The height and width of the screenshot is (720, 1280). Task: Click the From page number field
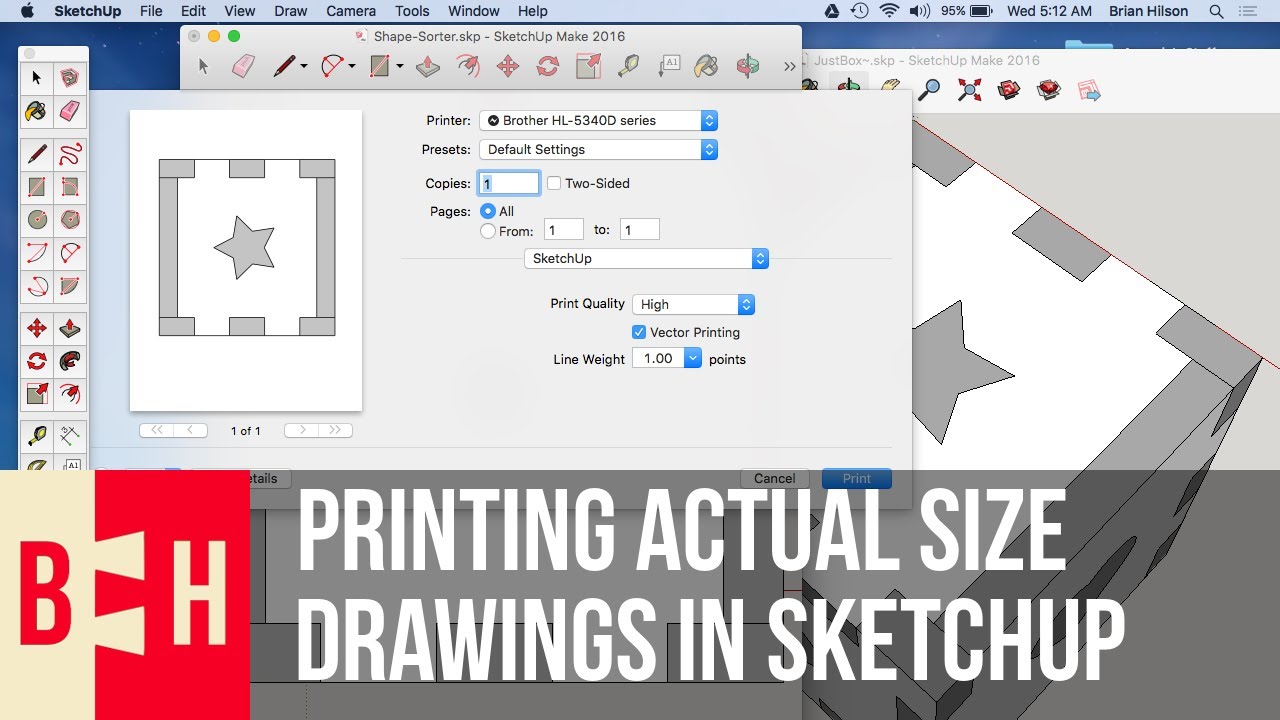(x=564, y=230)
